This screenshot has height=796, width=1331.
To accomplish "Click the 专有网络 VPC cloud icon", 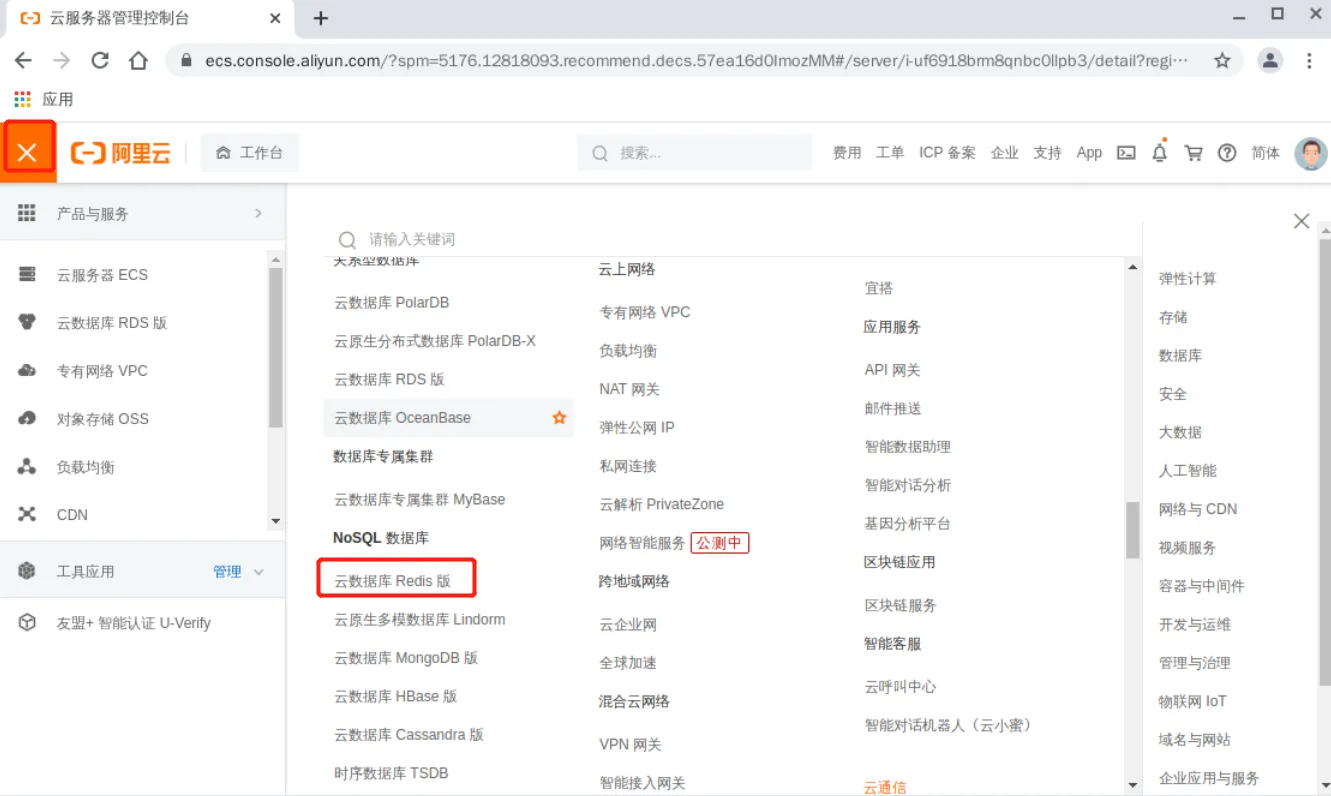I will click(27, 371).
